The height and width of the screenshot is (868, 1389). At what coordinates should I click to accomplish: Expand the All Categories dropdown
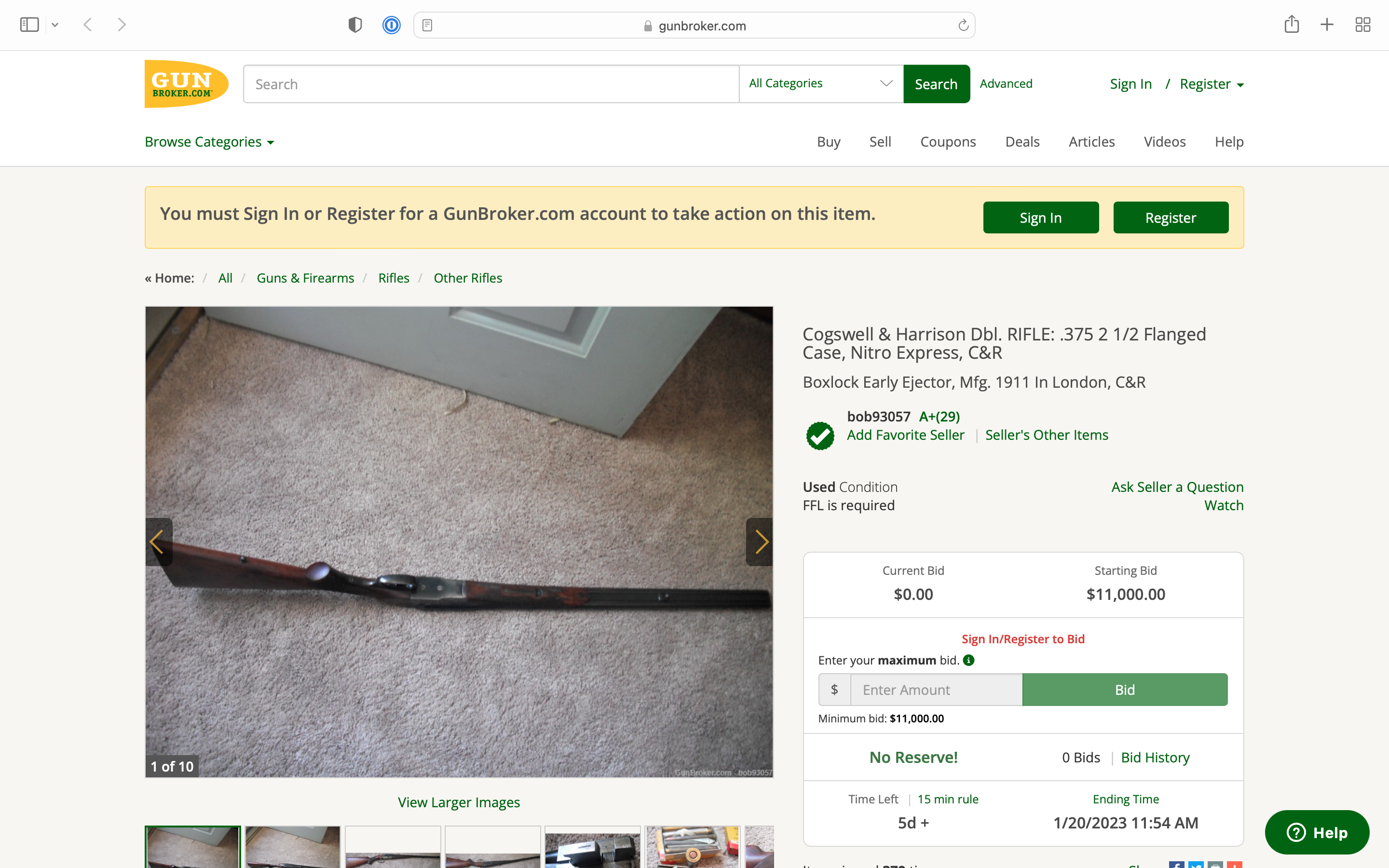(x=821, y=84)
